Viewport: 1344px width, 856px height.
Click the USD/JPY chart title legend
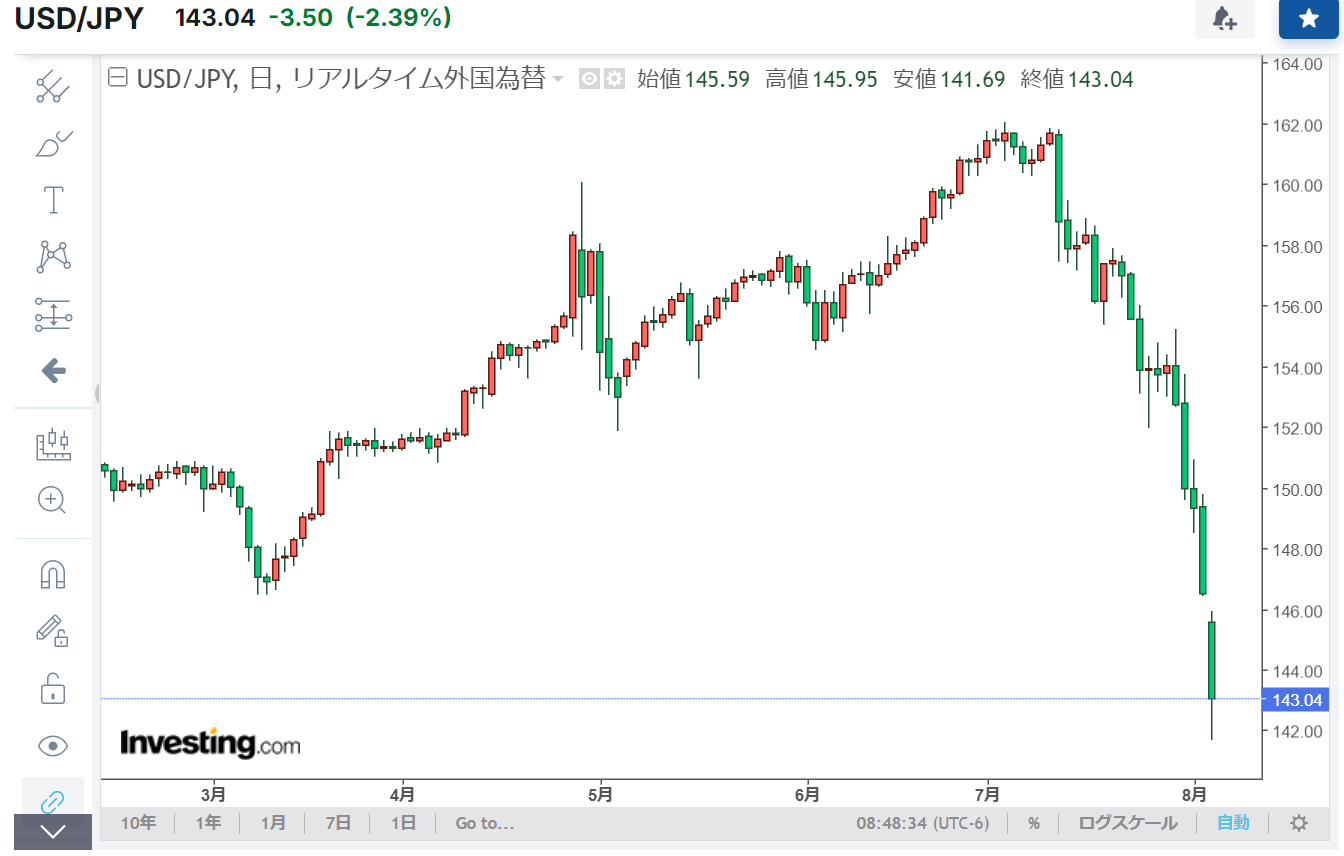(x=341, y=79)
